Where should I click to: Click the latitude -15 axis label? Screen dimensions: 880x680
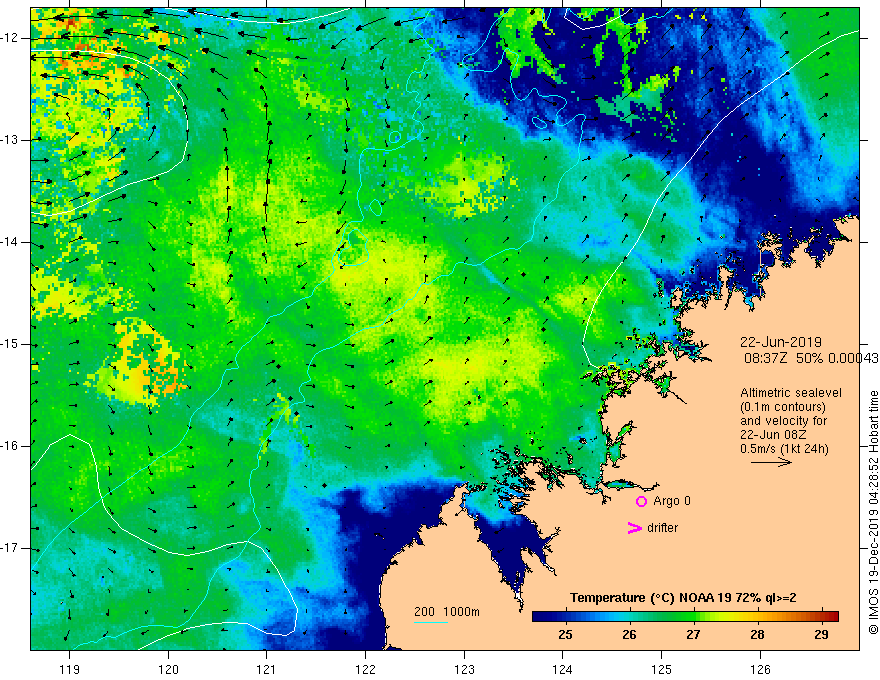pos(10,344)
